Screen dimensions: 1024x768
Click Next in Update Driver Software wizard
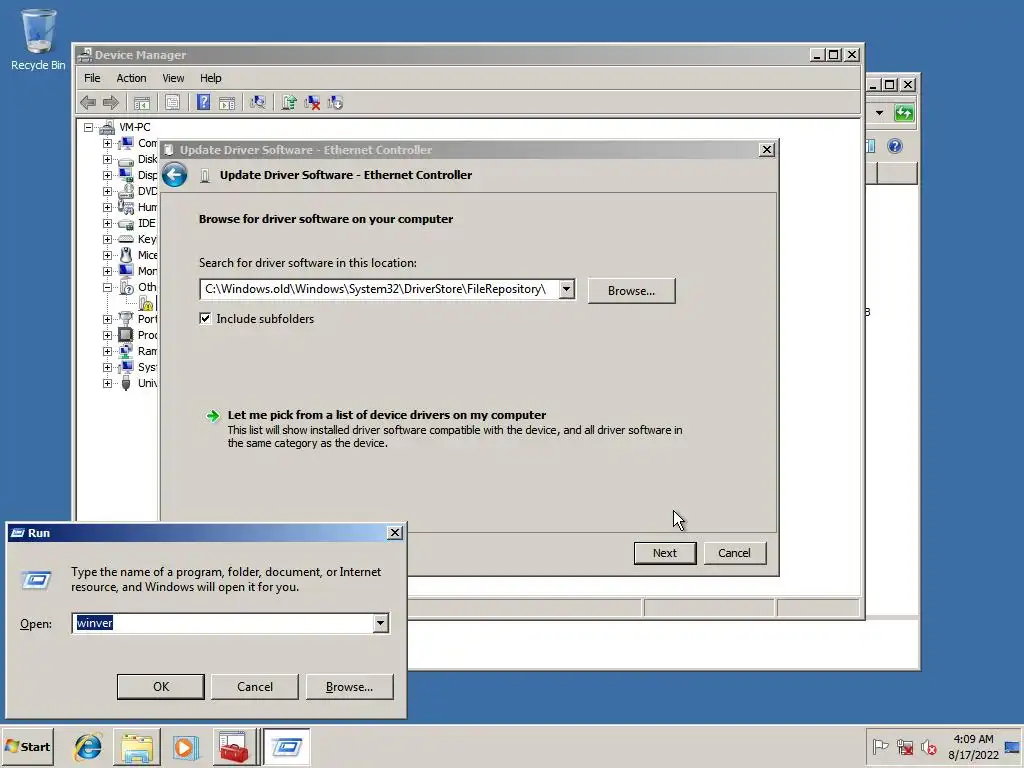[665, 553]
